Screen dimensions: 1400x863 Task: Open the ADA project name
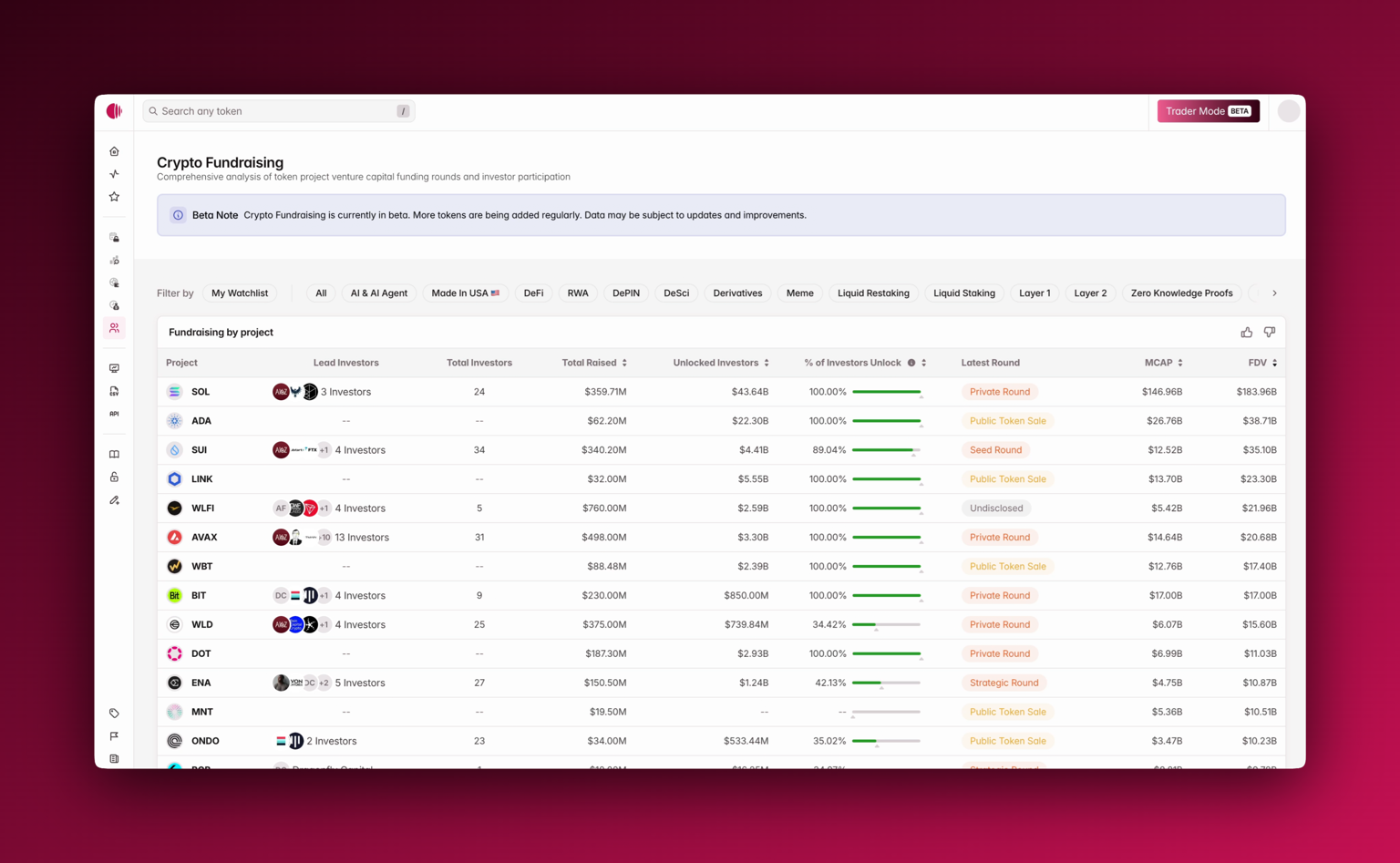pyautogui.click(x=201, y=421)
